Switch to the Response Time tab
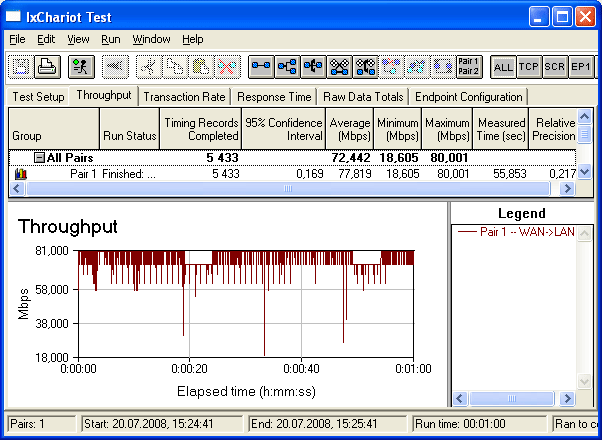 click(274, 97)
